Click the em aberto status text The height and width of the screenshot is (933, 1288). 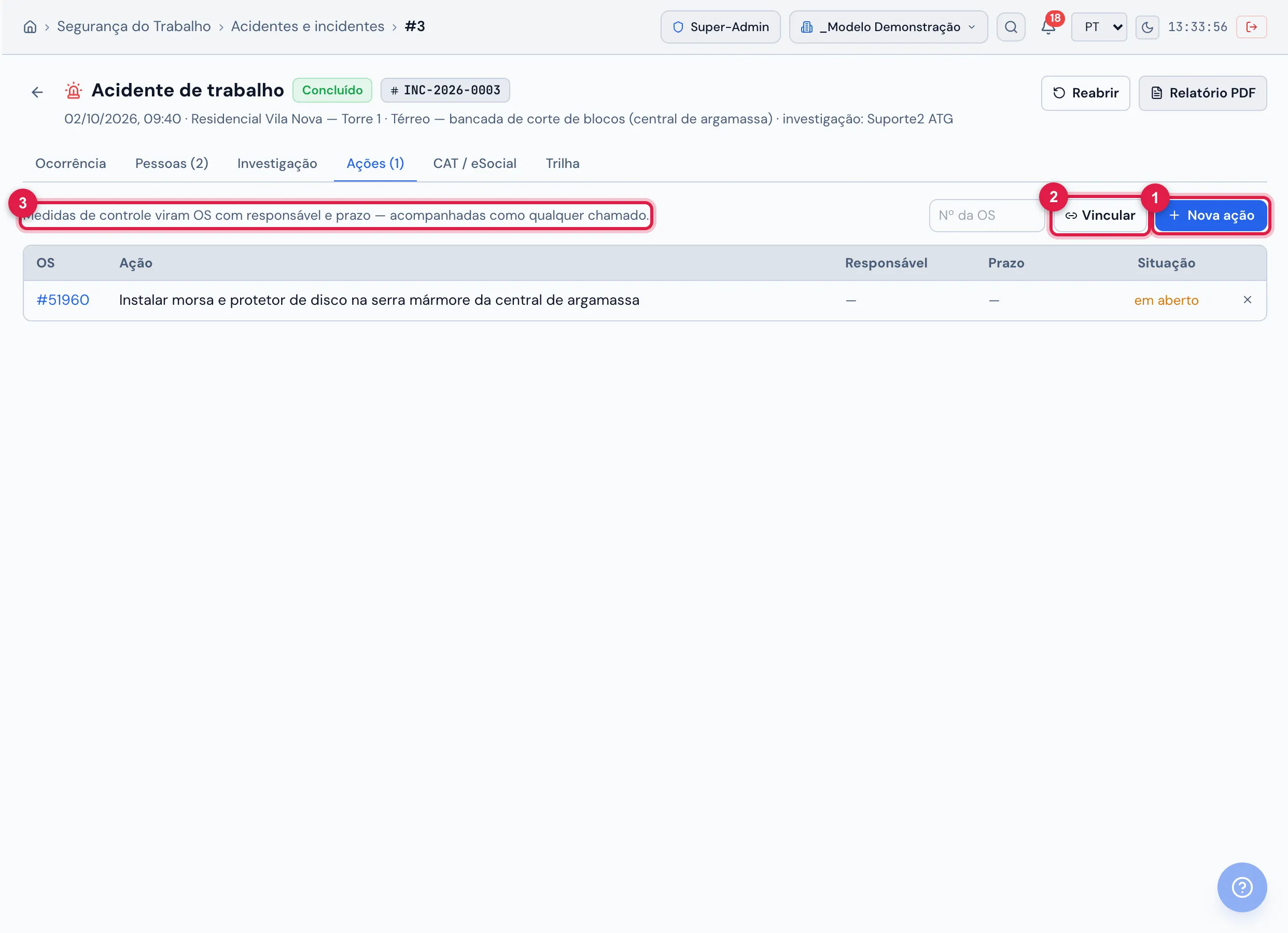point(1166,301)
